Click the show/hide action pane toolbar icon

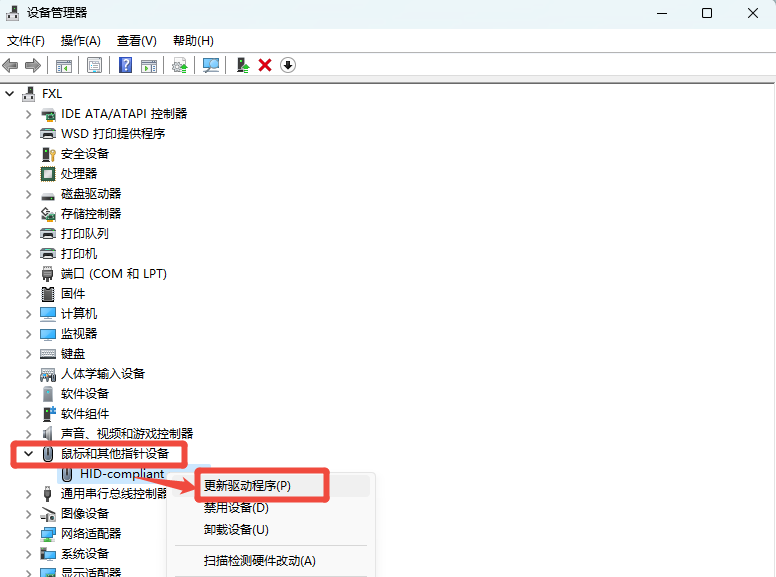point(149,65)
